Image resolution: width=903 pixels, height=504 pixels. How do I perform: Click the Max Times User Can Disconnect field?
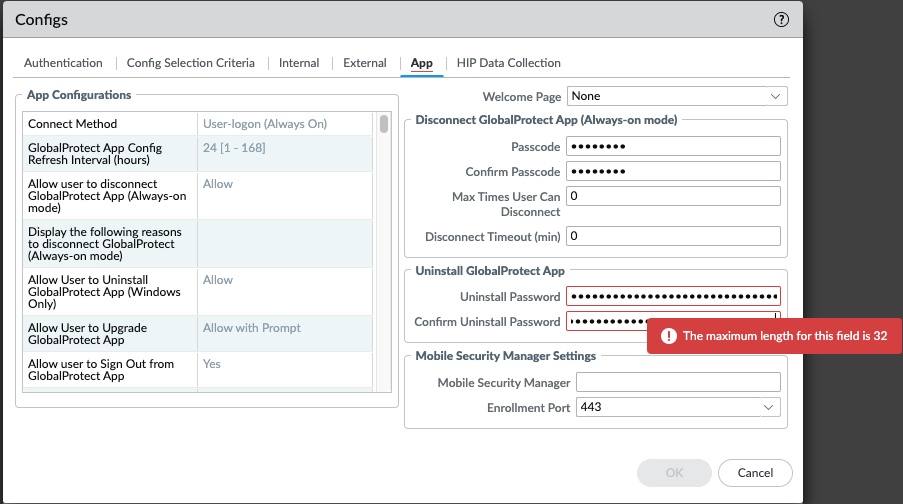[x=673, y=196]
